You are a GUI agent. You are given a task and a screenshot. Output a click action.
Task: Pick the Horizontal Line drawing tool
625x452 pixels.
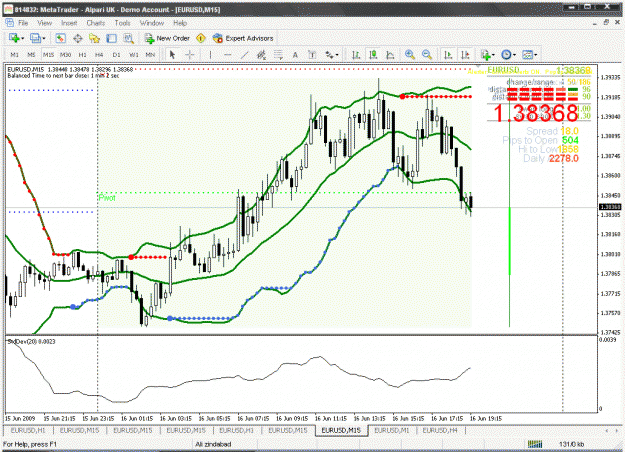228,55
